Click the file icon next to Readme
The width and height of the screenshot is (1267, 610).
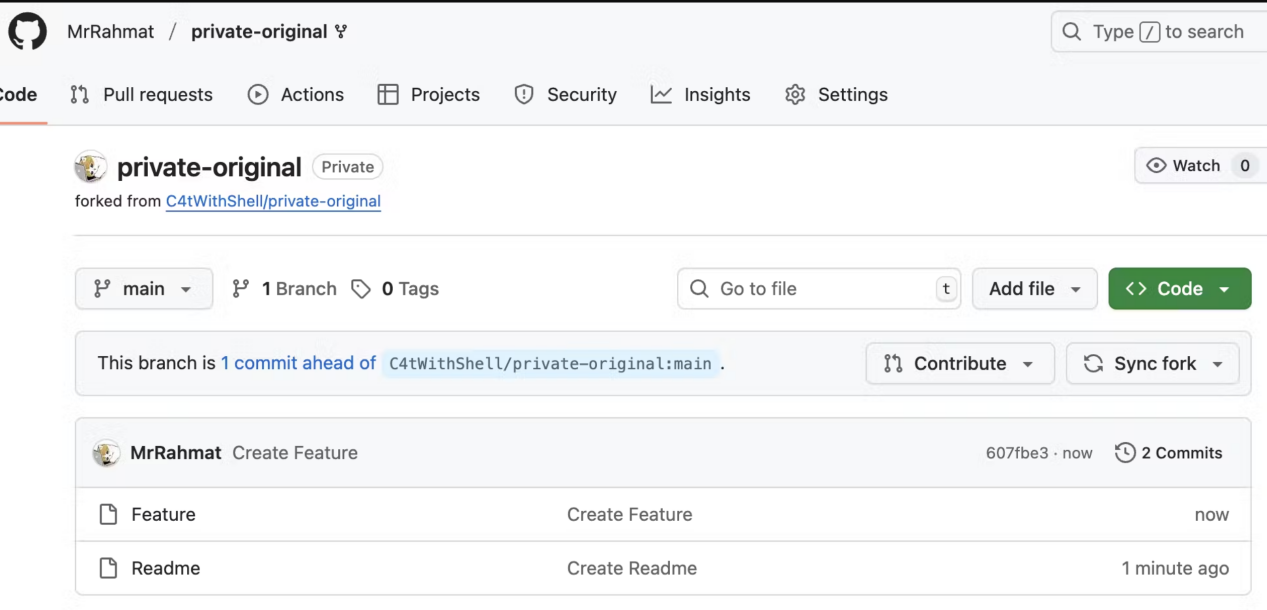pyautogui.click(x=108, y=569)
